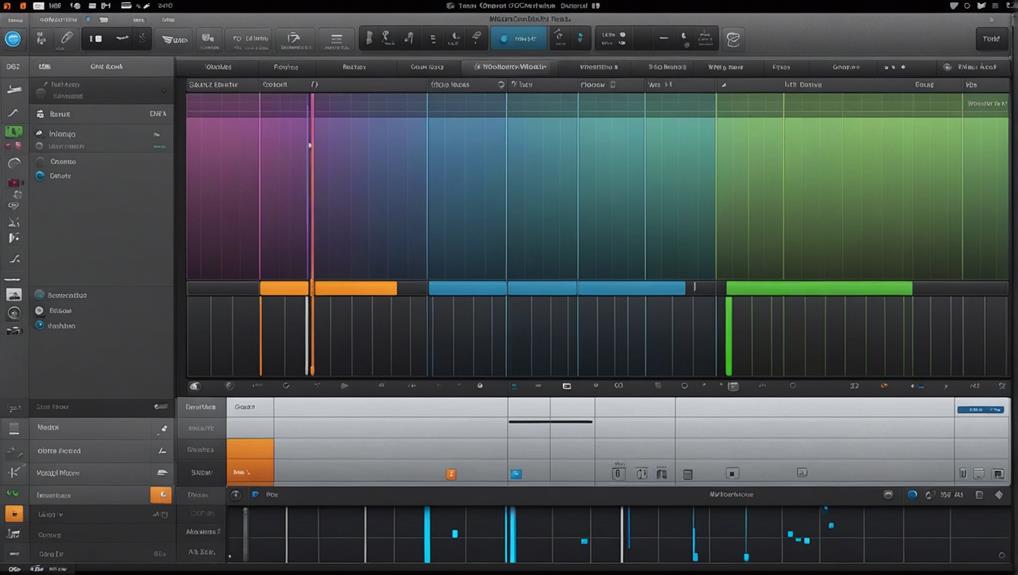
Task: Select the longer second orange clip on track
Action: [356, 288]
